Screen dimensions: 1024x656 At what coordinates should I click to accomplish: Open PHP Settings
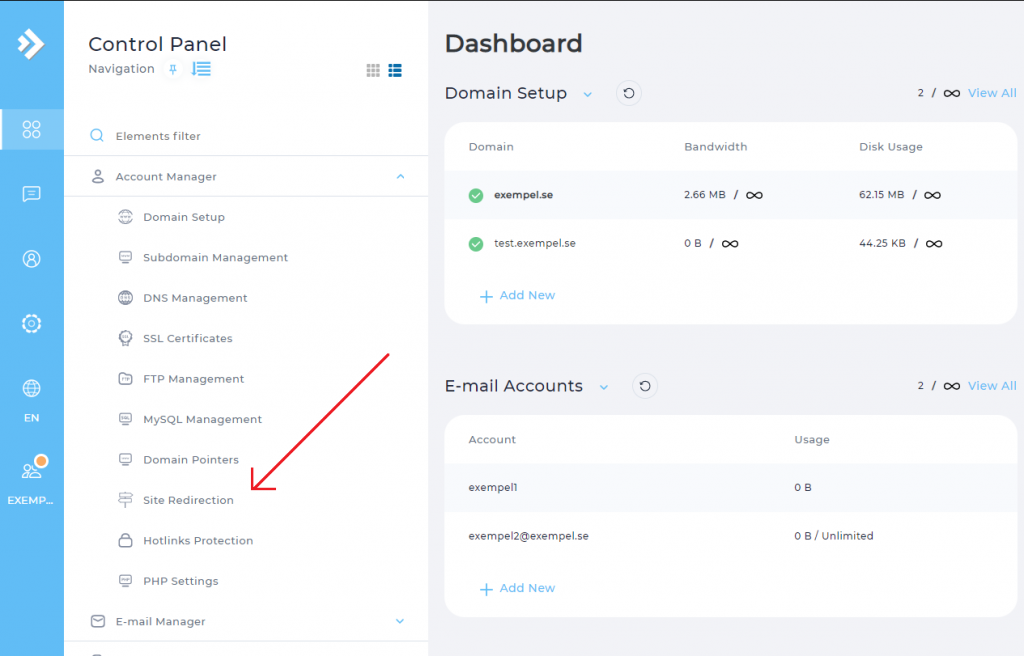181,582
